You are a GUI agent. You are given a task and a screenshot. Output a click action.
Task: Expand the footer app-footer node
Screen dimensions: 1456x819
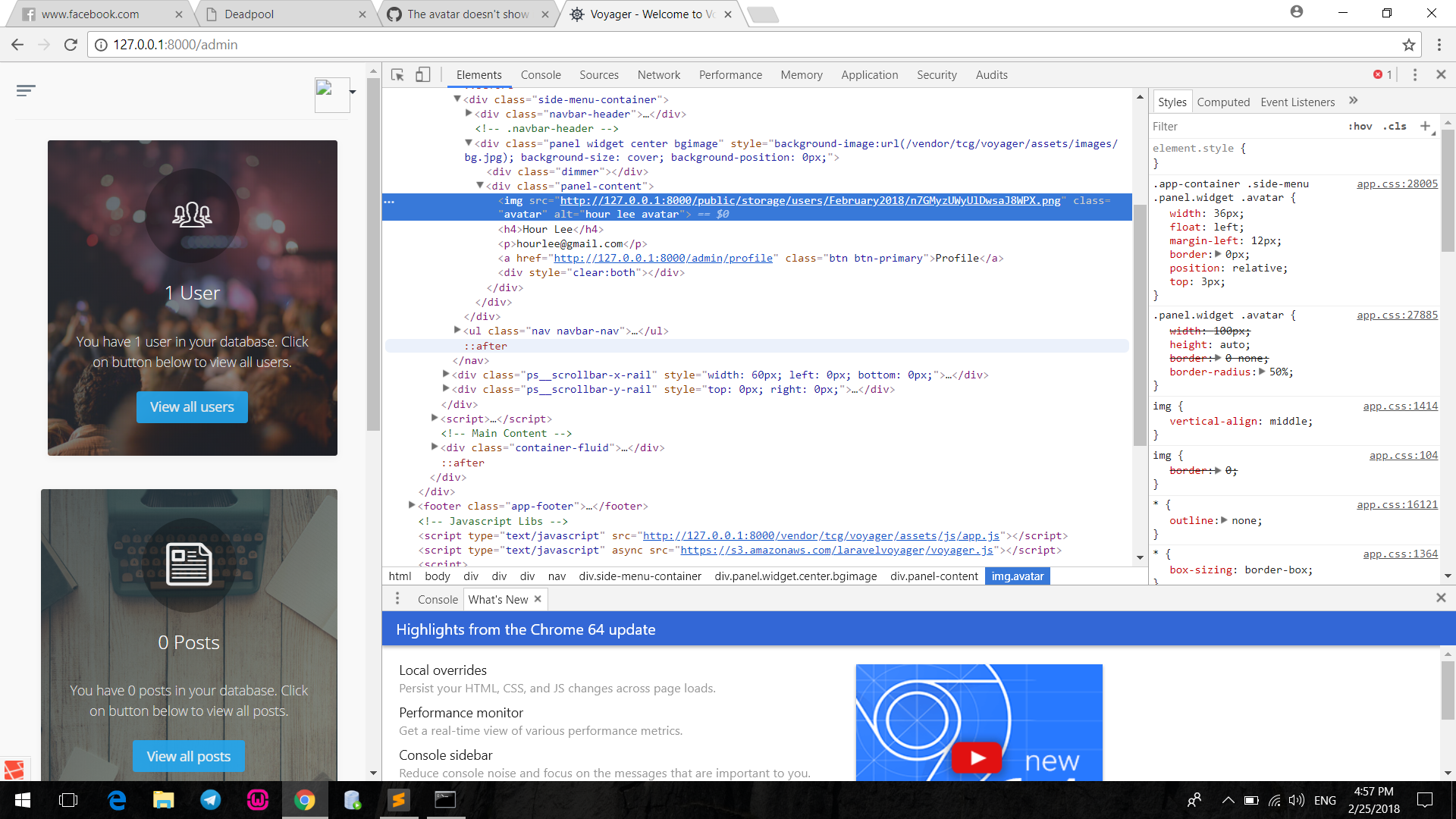coord(412,506)
